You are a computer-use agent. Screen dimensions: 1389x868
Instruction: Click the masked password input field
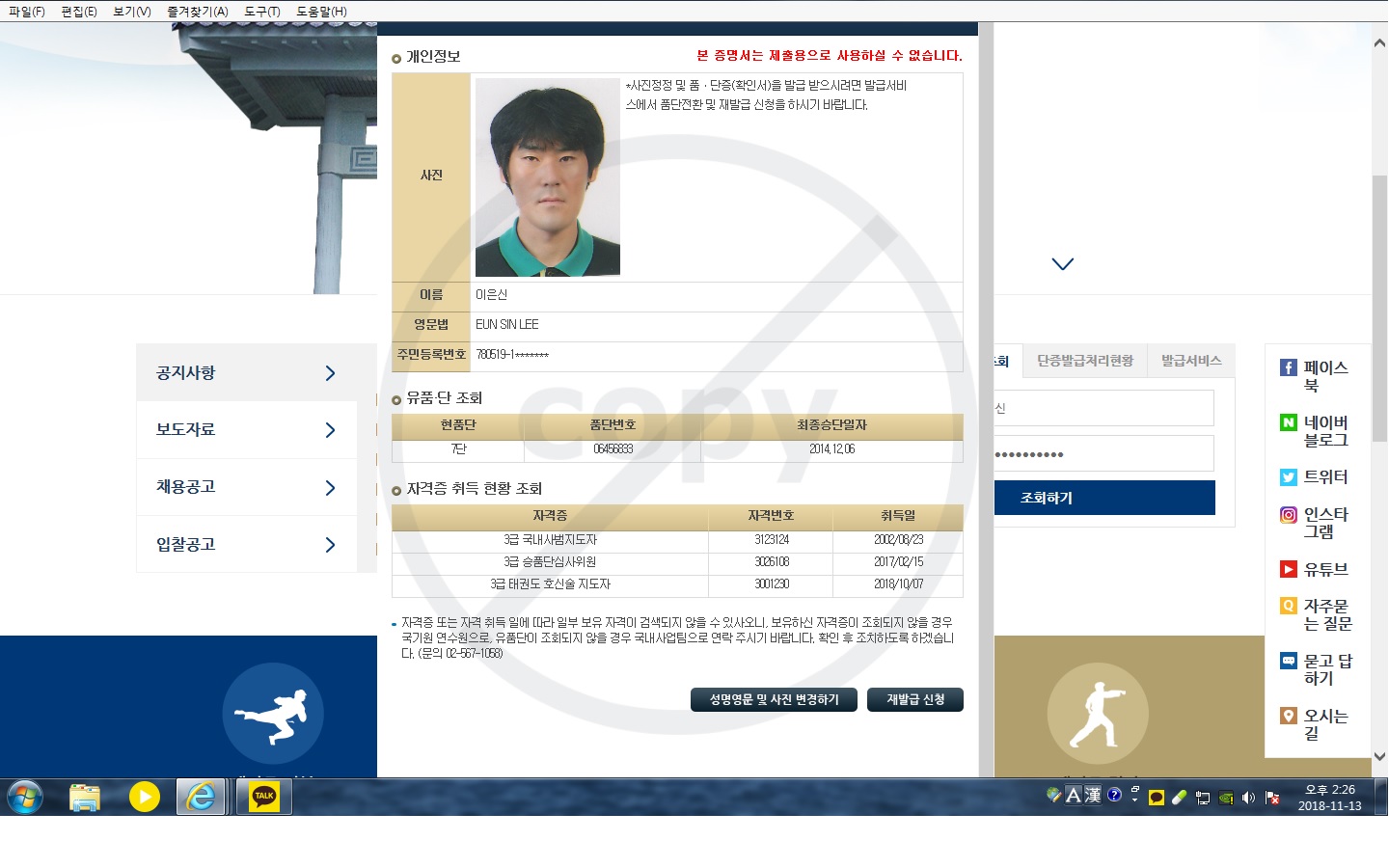point(1104,453)
